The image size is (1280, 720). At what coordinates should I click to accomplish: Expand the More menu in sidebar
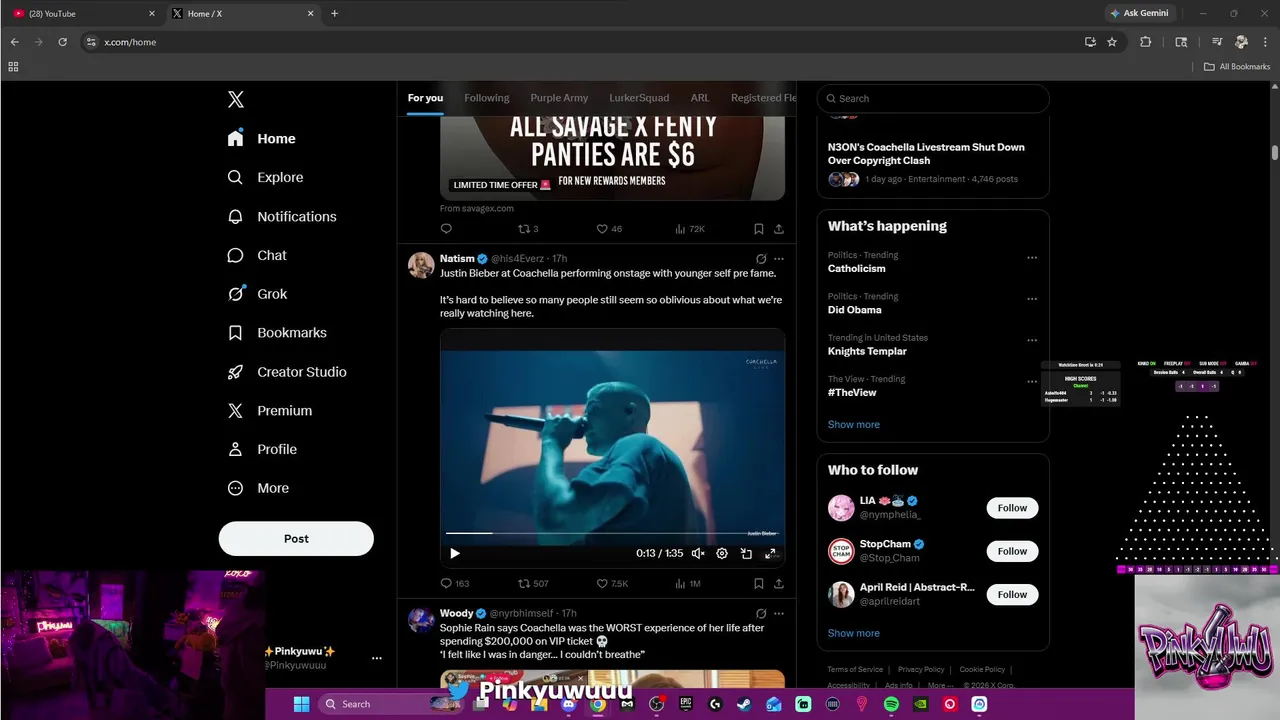(x=258, y=488)
